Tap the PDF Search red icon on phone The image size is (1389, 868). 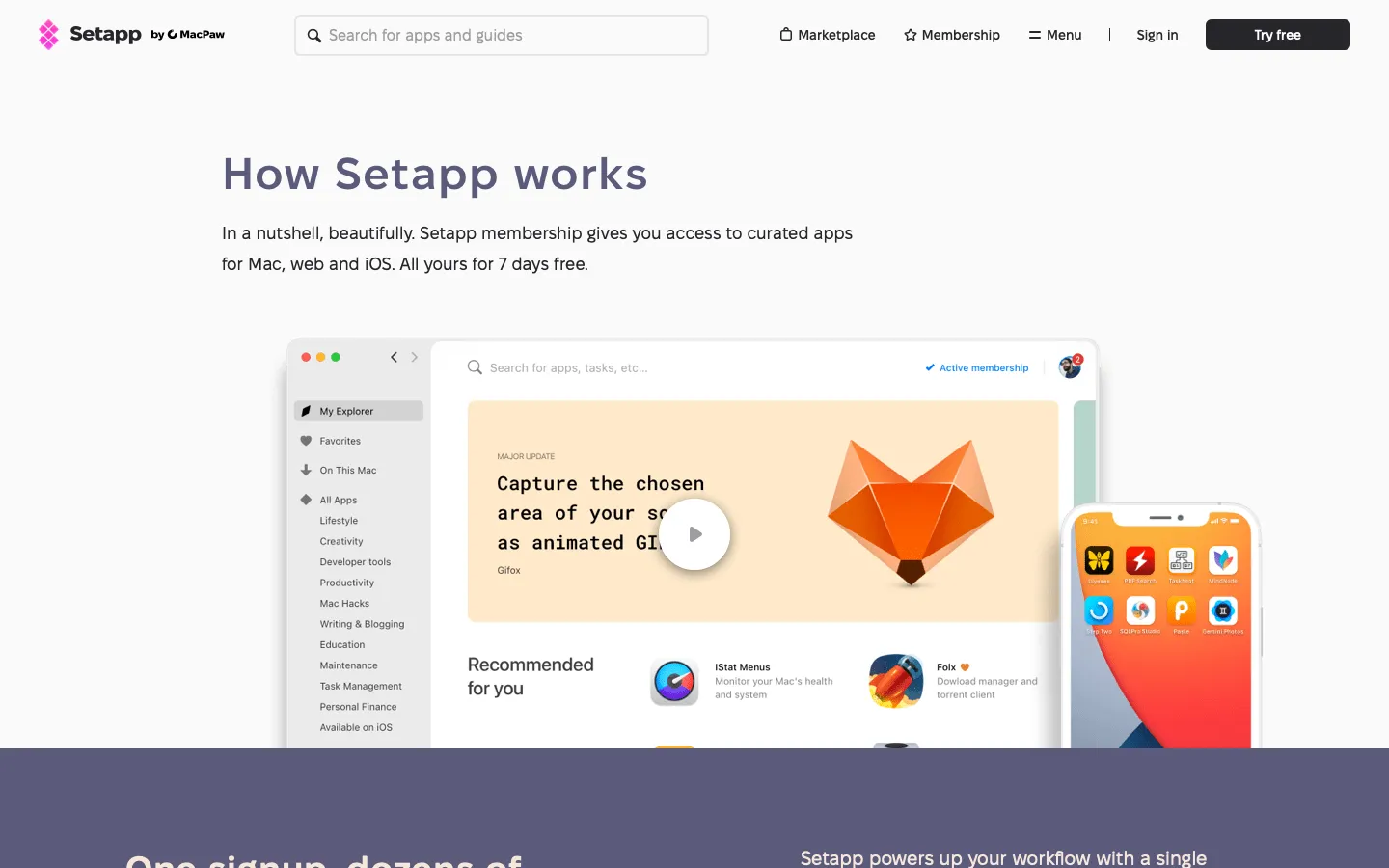(1140, 560)
